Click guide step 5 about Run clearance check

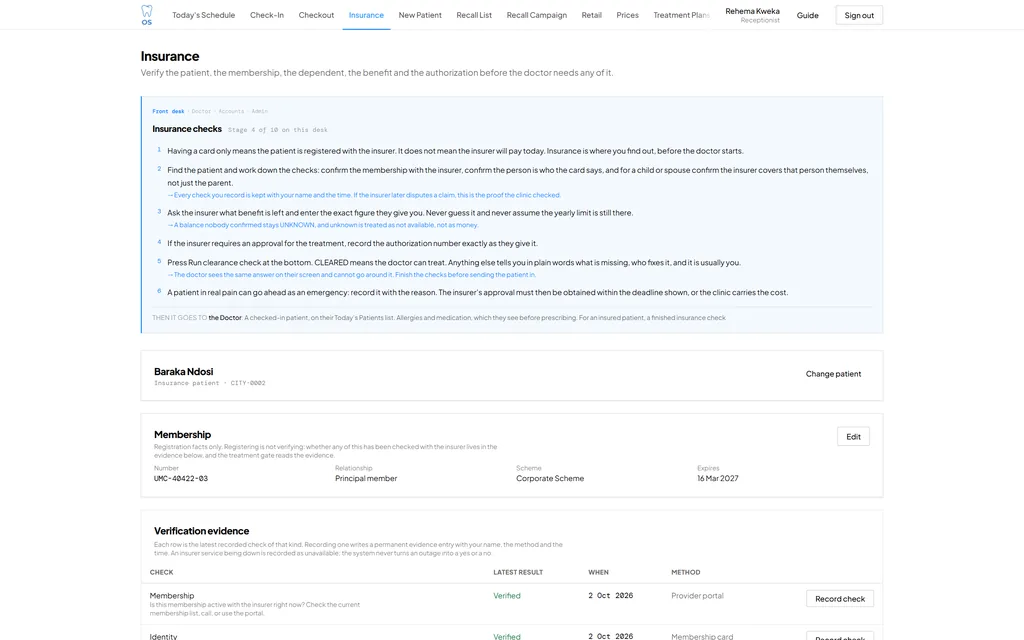[x=454, y=262]
